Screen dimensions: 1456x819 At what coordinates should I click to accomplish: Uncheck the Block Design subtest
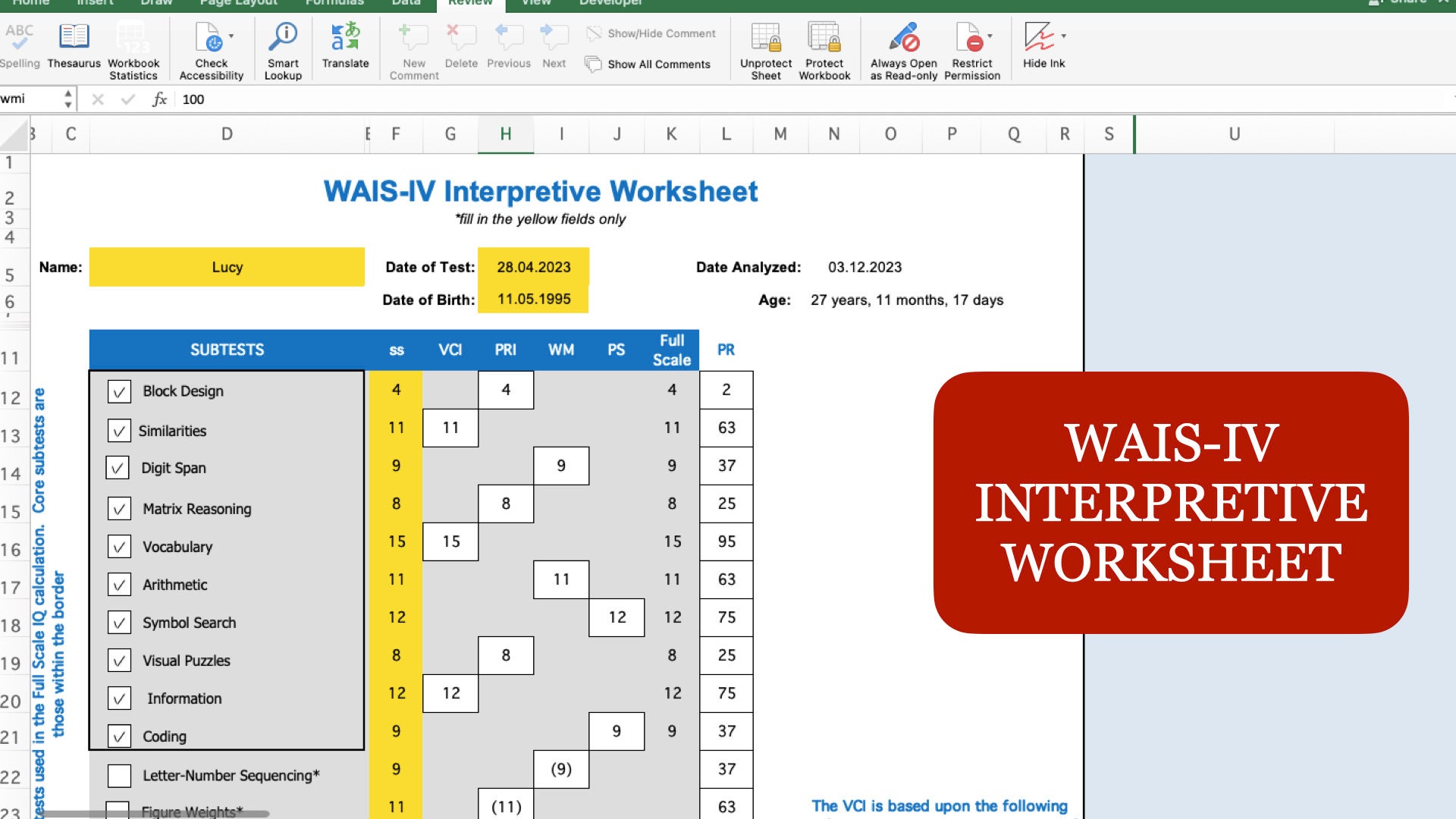point(118,391)
